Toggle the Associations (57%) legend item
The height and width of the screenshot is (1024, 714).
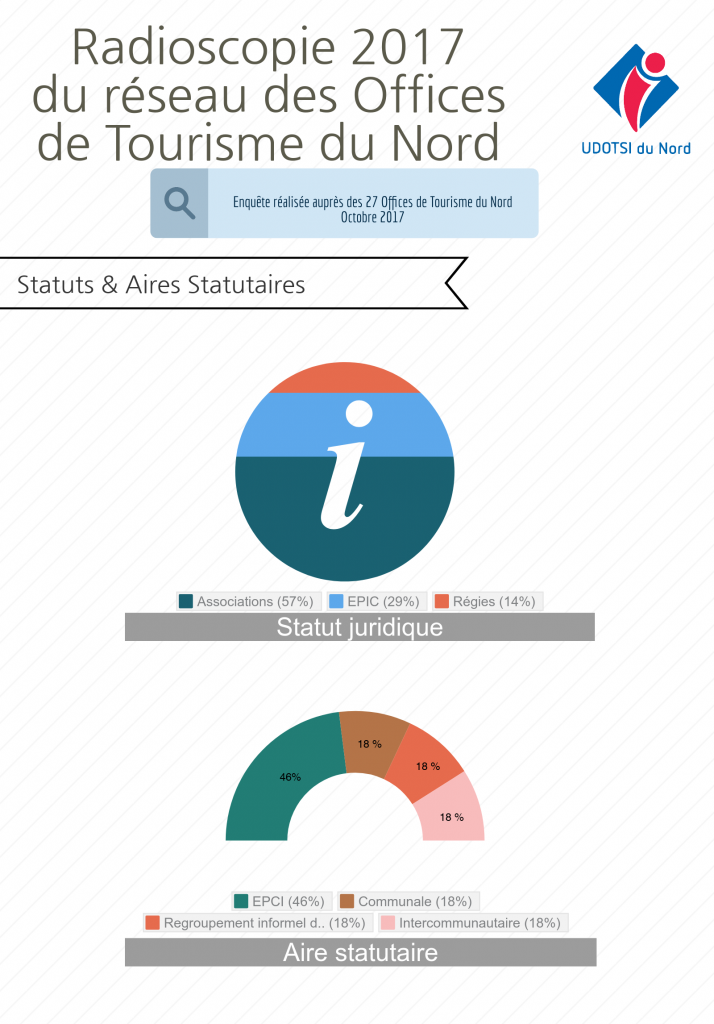click(249, 601)
